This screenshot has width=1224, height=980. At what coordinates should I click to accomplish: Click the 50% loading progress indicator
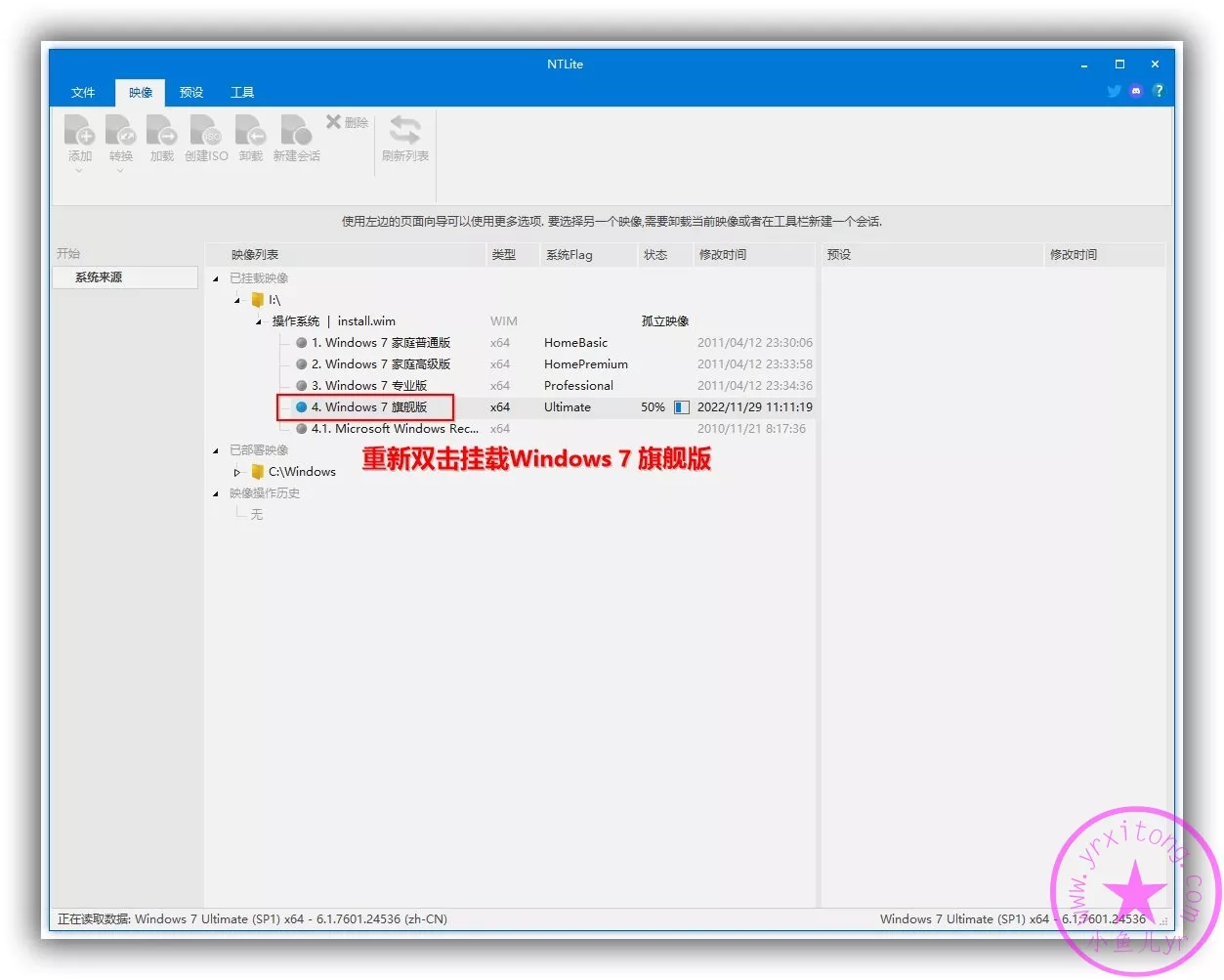(x=681, y=407)
